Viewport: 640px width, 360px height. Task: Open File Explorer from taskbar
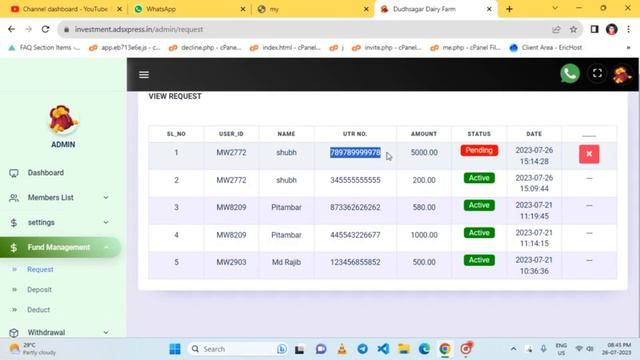pyautogui.click(x=404, y=349)
